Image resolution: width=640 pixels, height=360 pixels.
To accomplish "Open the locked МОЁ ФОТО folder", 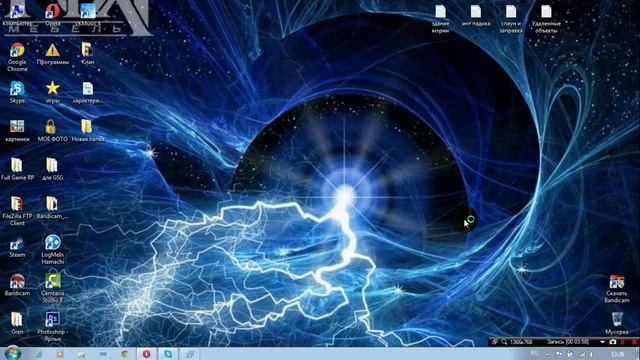I will pyautogui.click(x=52, y=130).
